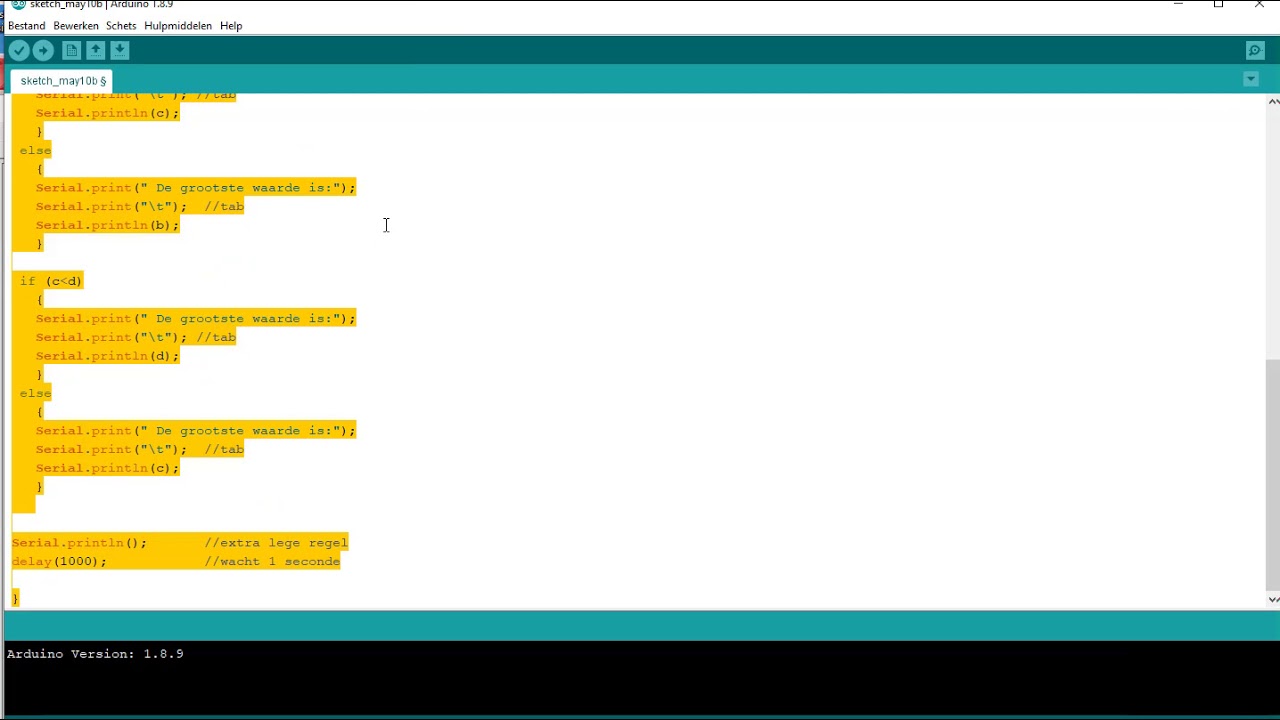Open a sketch with the Open icon
This screenshot has height=720, width=1280.
point(96,50)
